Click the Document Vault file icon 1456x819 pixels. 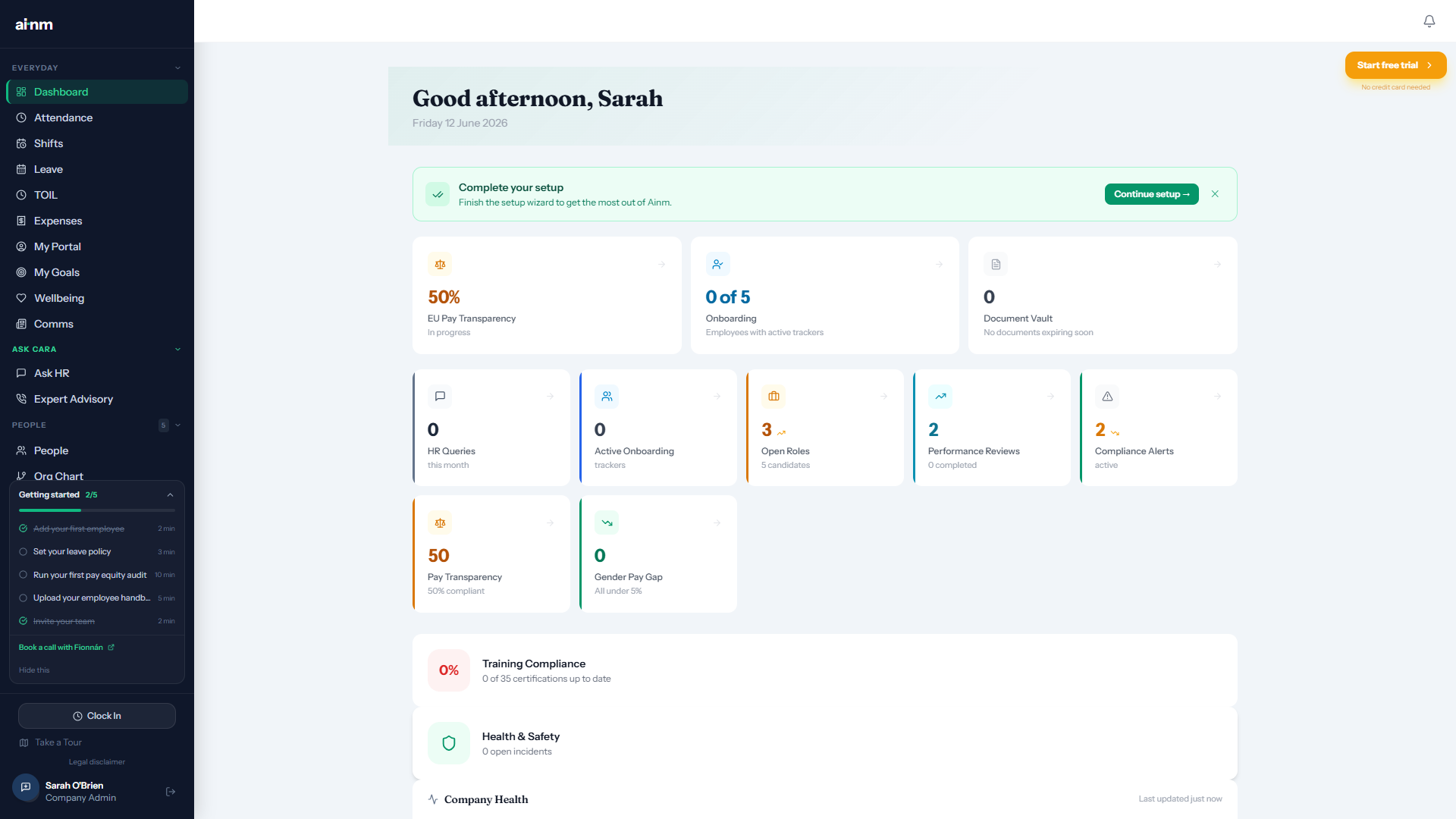(996, 264)
